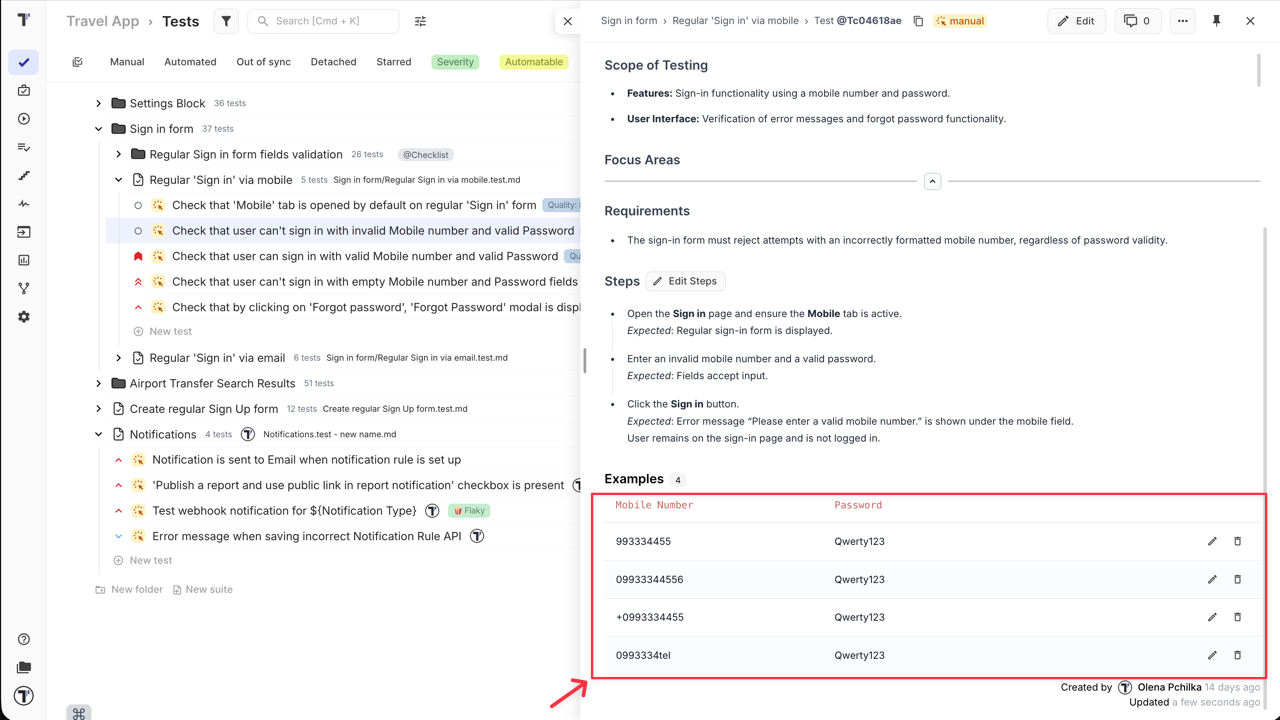Open search settings sliders icon
Viewport: 1280px width, 720px height.
click(x=420, y=21)
